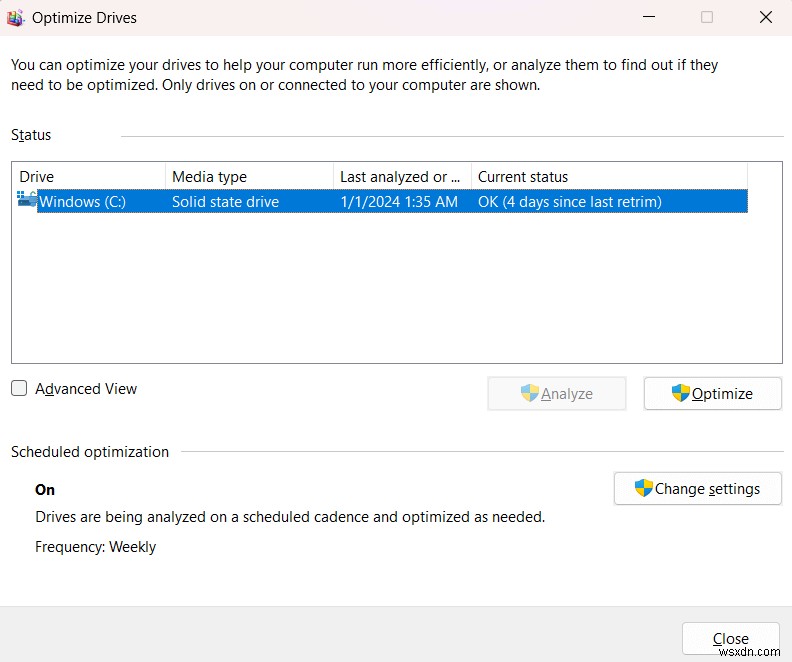Click the Windows (C:) drive icon
The height and width of the screenshot is (662, 792).
[26, 199]
